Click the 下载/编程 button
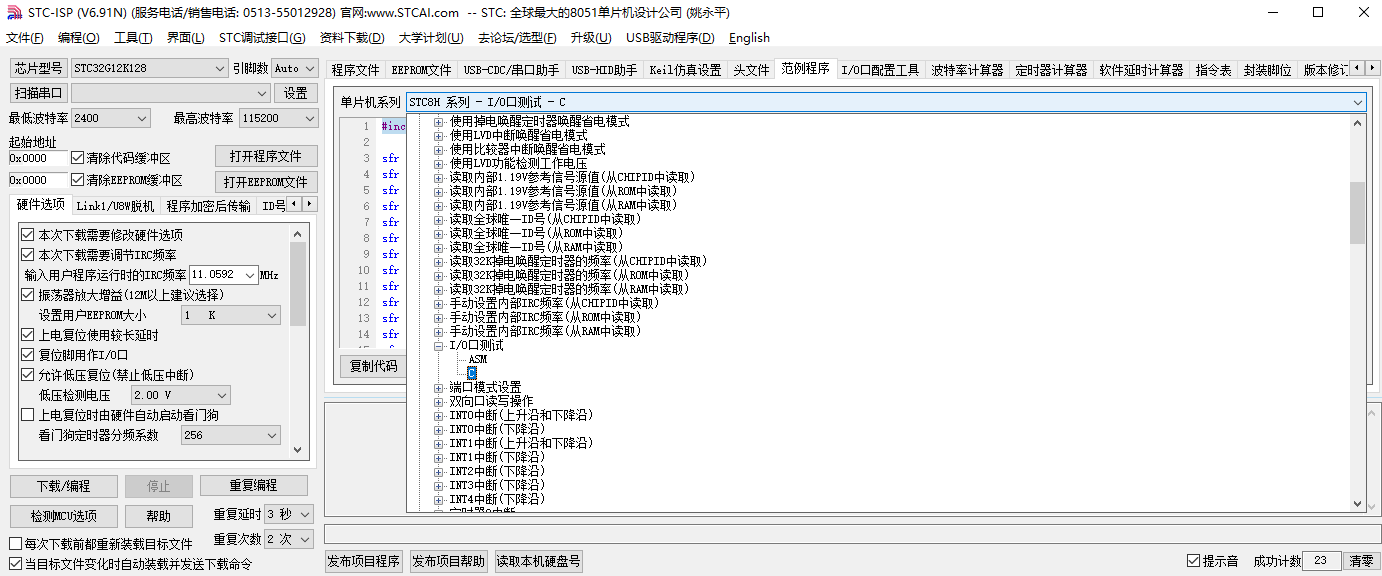The width and height of the screenshot is (1382, 576). (x=64, y=486)
